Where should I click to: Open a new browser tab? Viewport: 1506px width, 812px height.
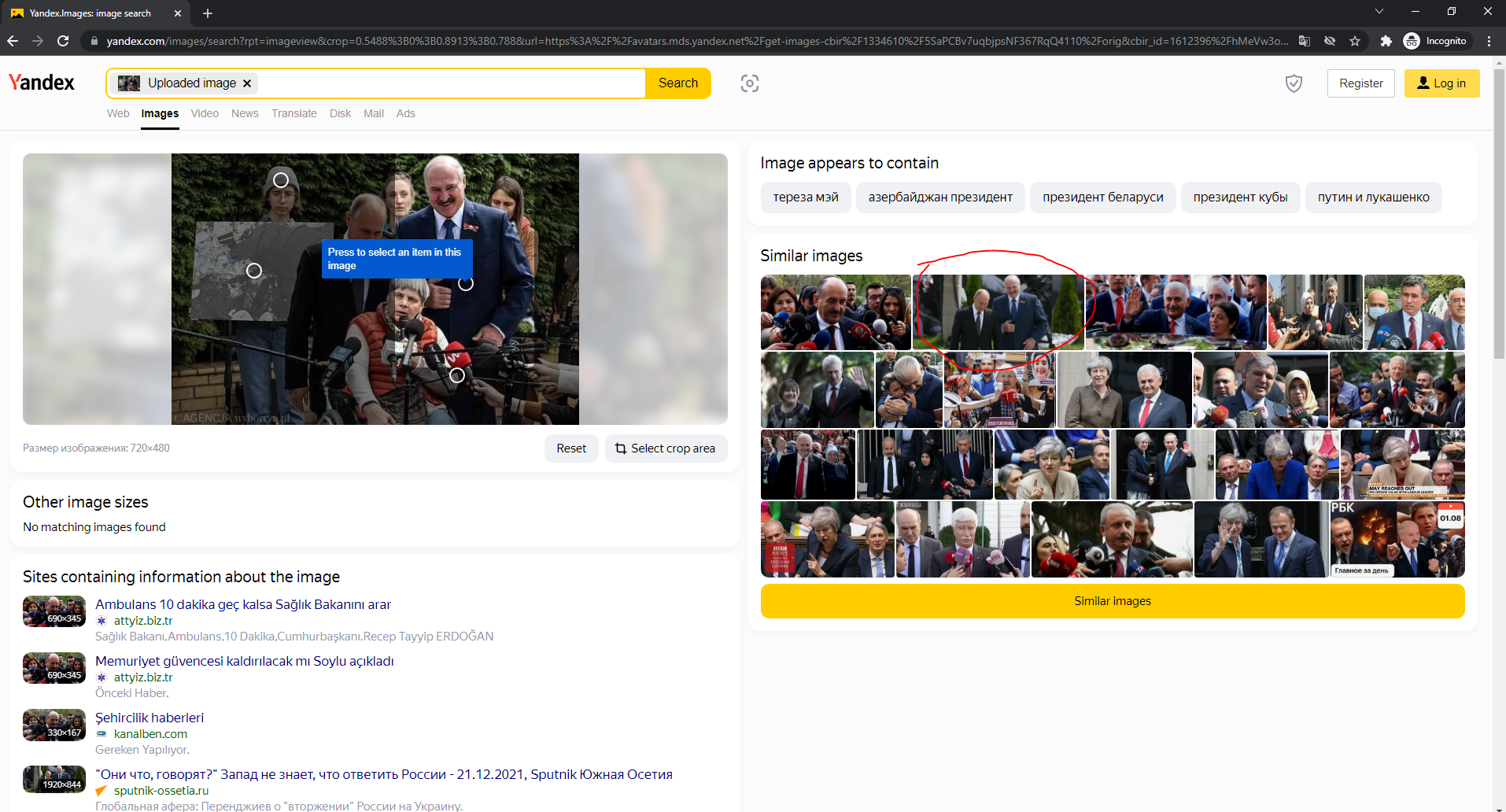click(x=208, y=13)
